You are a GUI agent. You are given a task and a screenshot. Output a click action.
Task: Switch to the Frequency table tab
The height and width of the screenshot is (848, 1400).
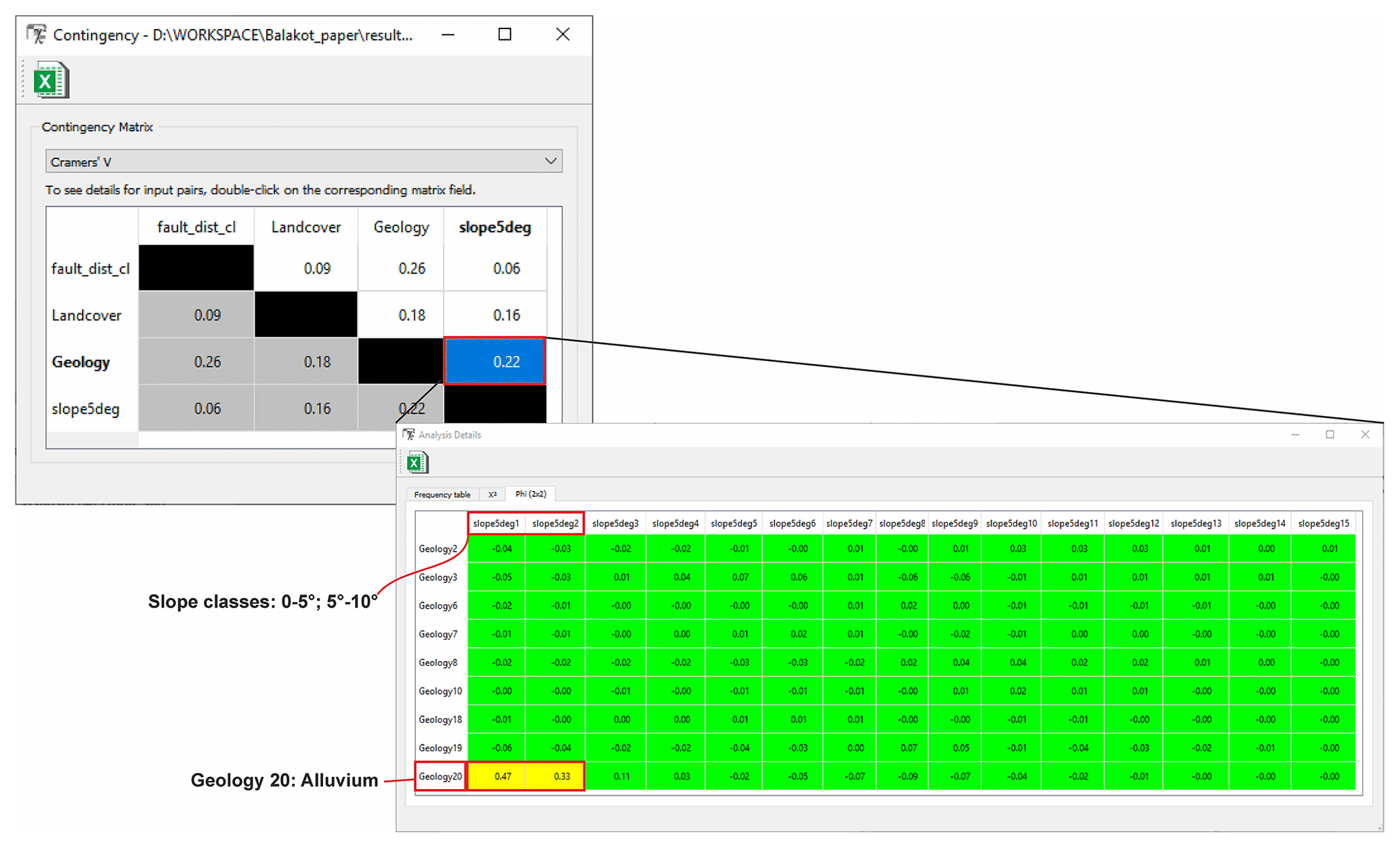[x=442, y=494]
